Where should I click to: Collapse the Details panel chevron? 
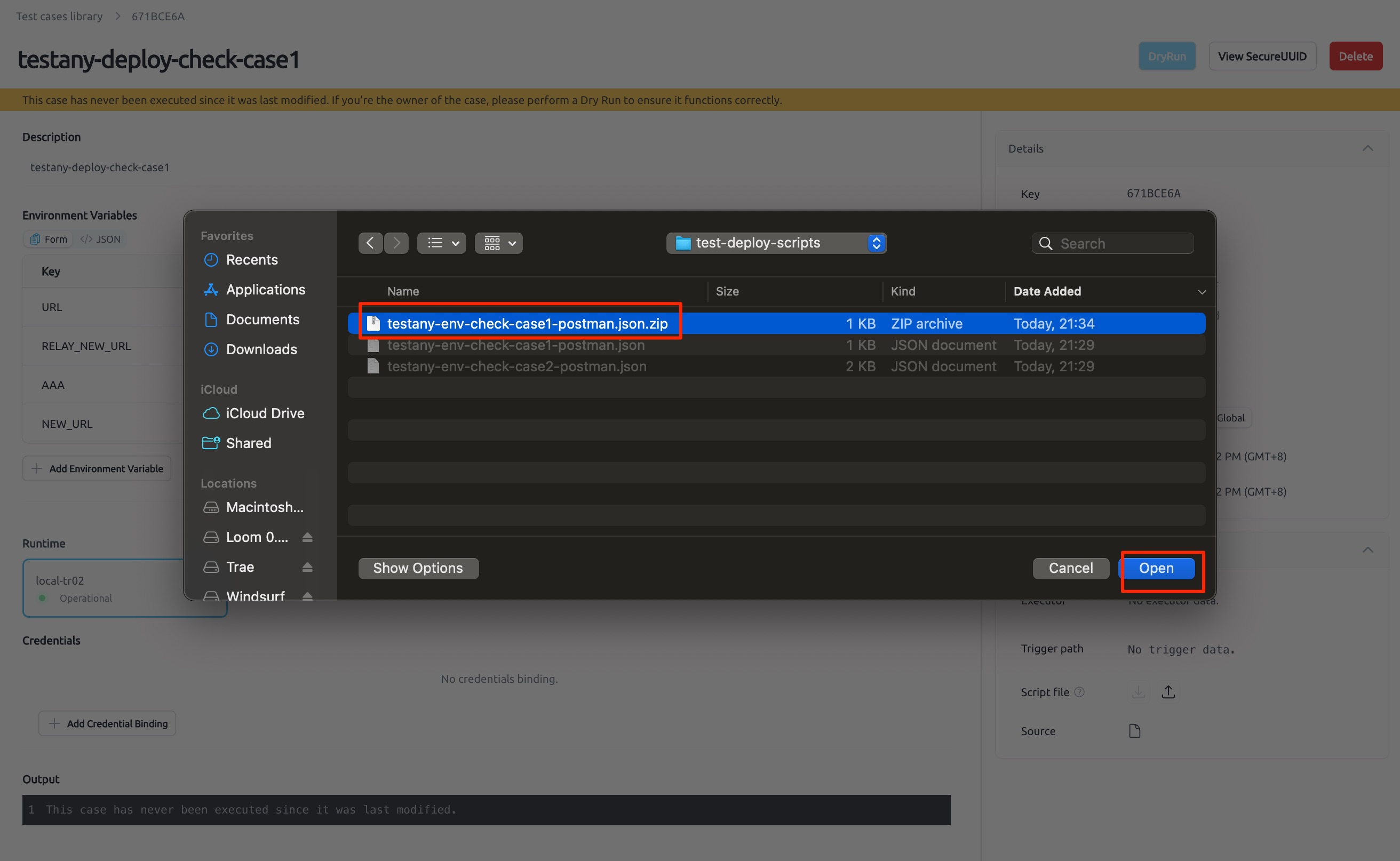tap(1367, 149)
